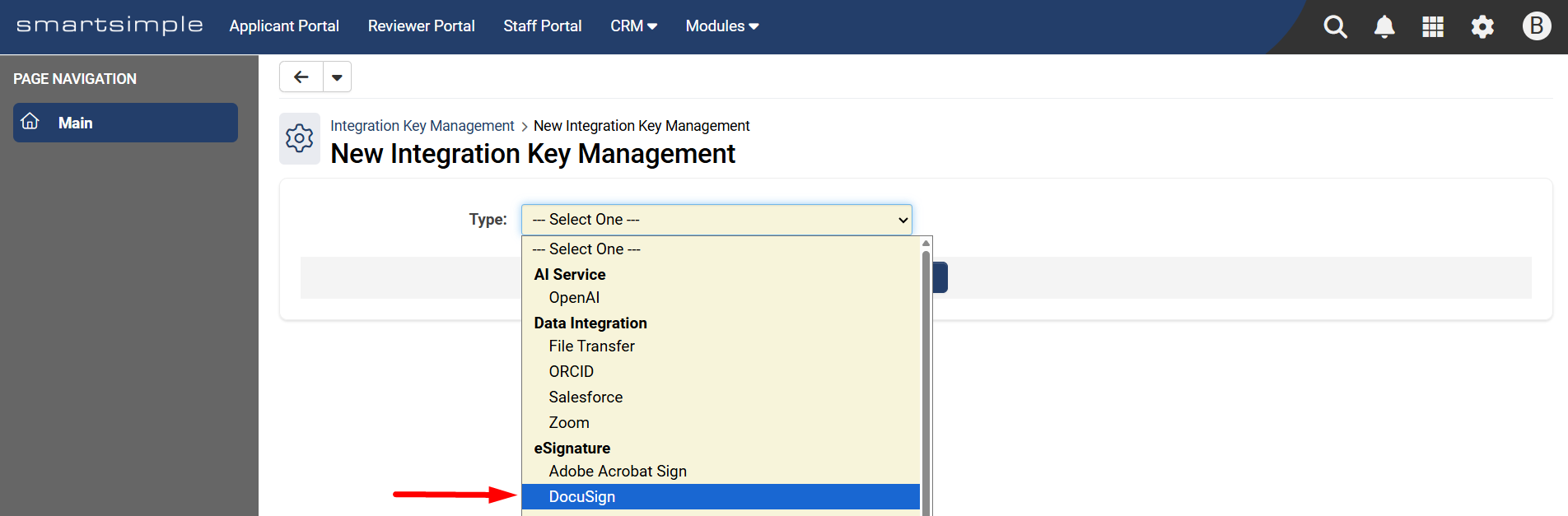Choose OpenAI from the type list
1568x516 pixels.
click(x=721, y=298)
